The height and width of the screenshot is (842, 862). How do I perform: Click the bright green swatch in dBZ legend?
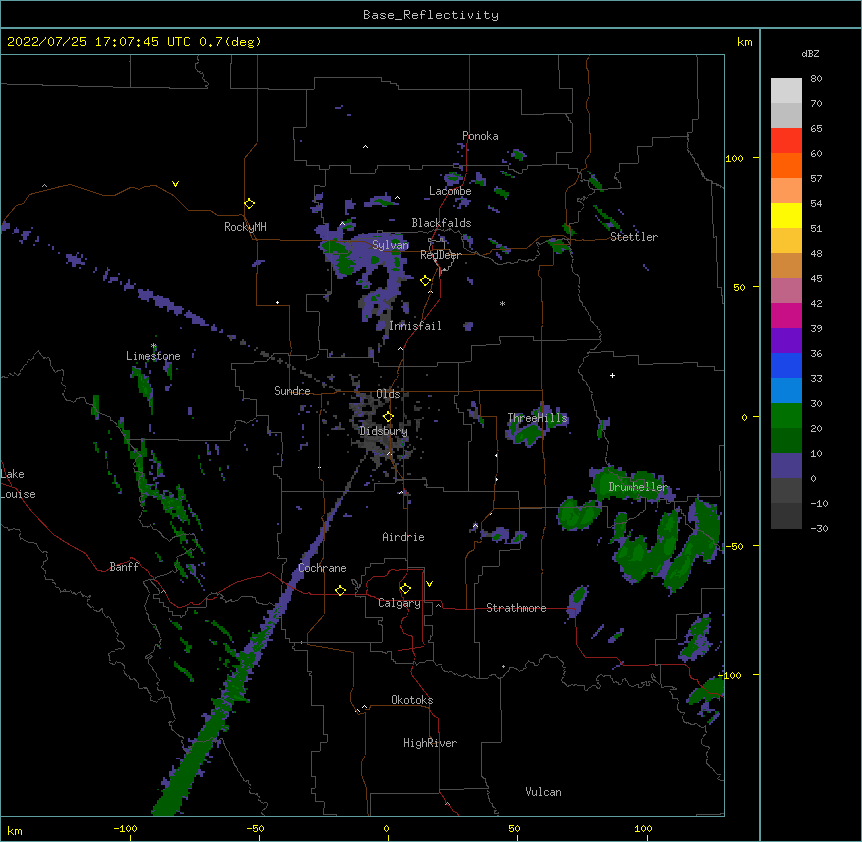click(x=786, y=416)
